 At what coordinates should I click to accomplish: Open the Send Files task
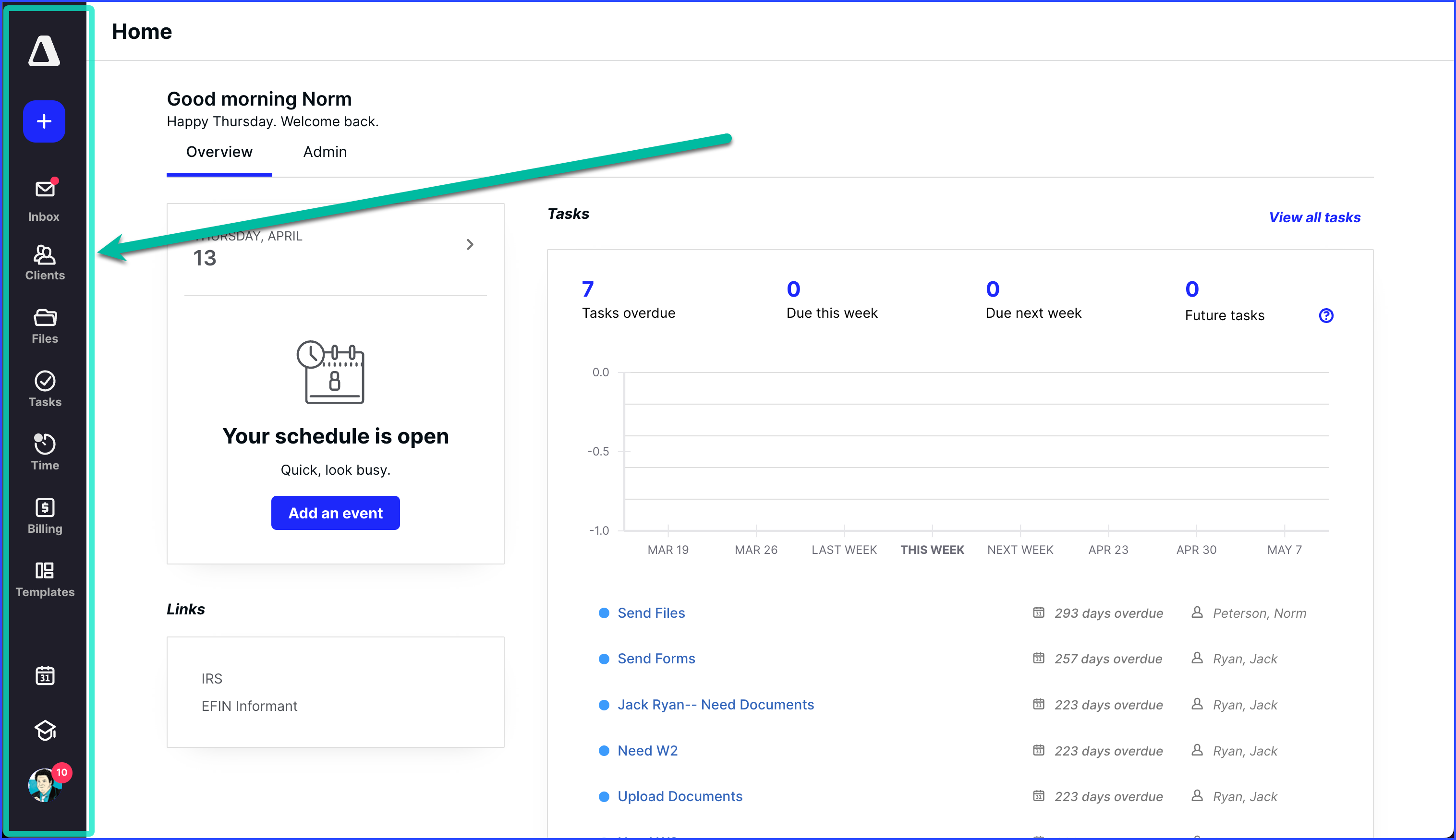651,612
